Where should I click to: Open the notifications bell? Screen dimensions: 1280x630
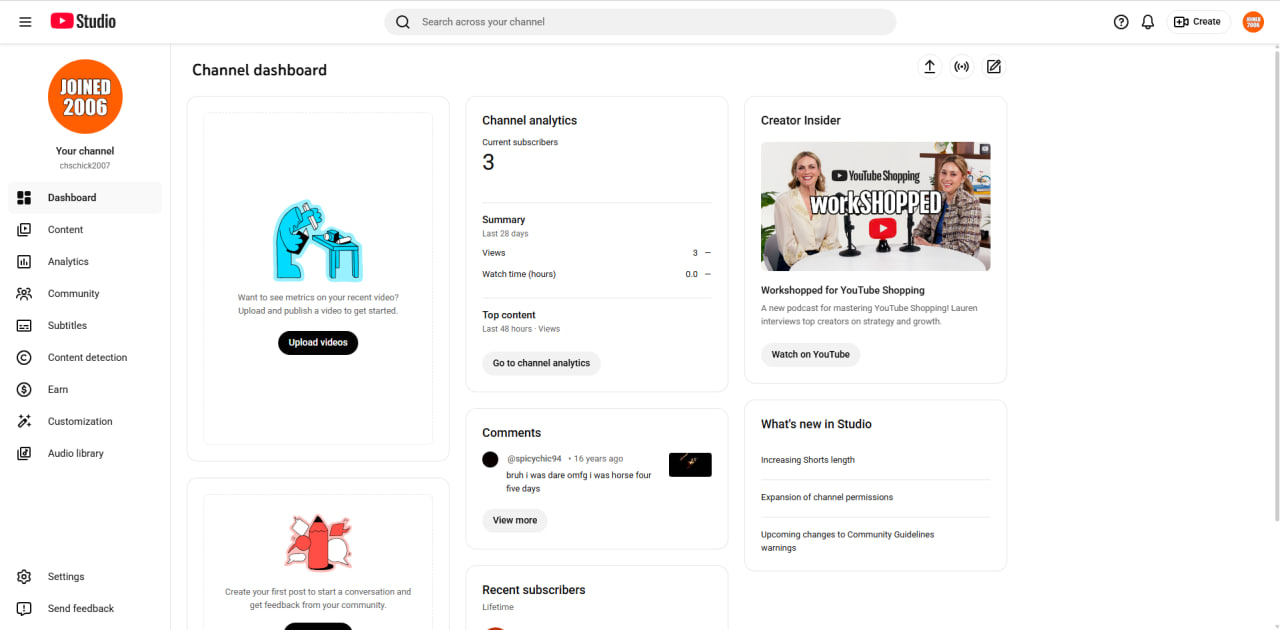tap(1148, 22)
